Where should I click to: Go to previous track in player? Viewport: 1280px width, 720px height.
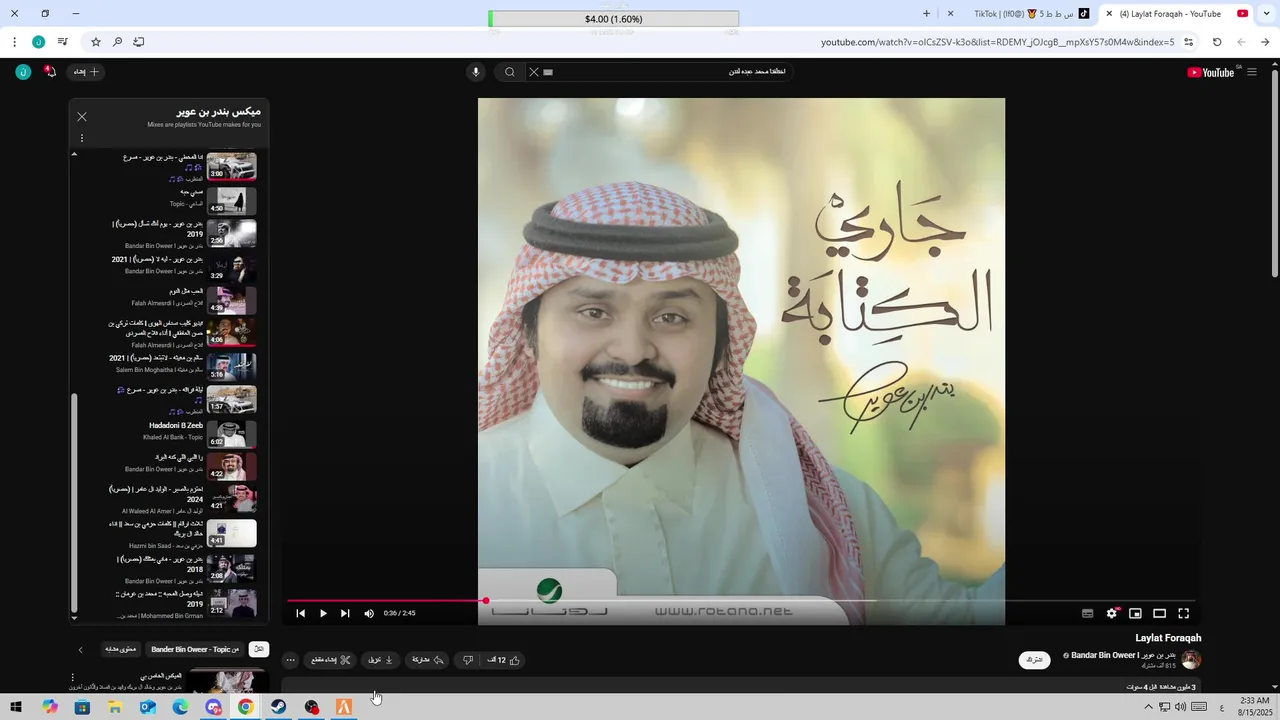[300, 613]
